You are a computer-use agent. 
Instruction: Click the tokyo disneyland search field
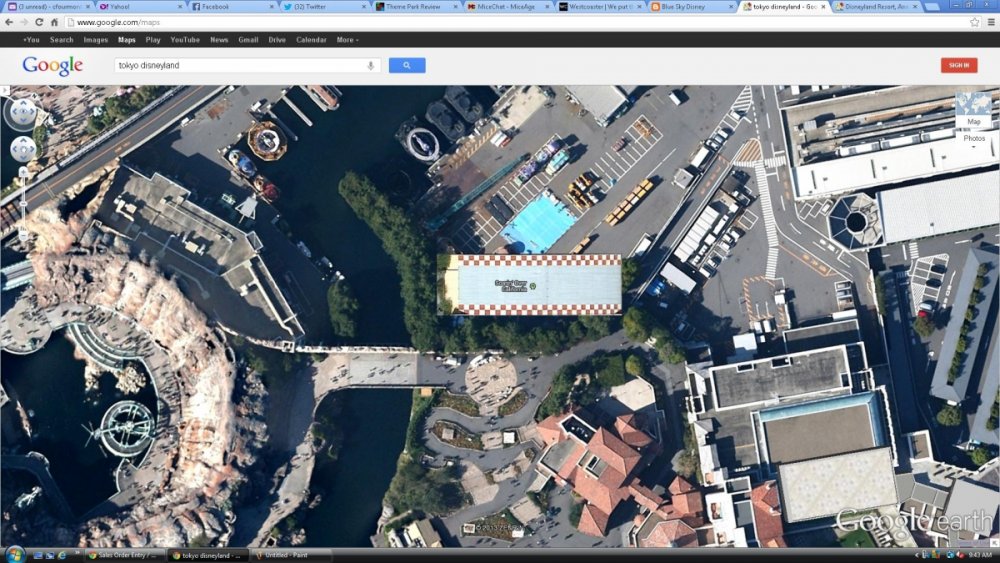pos(240,65)
